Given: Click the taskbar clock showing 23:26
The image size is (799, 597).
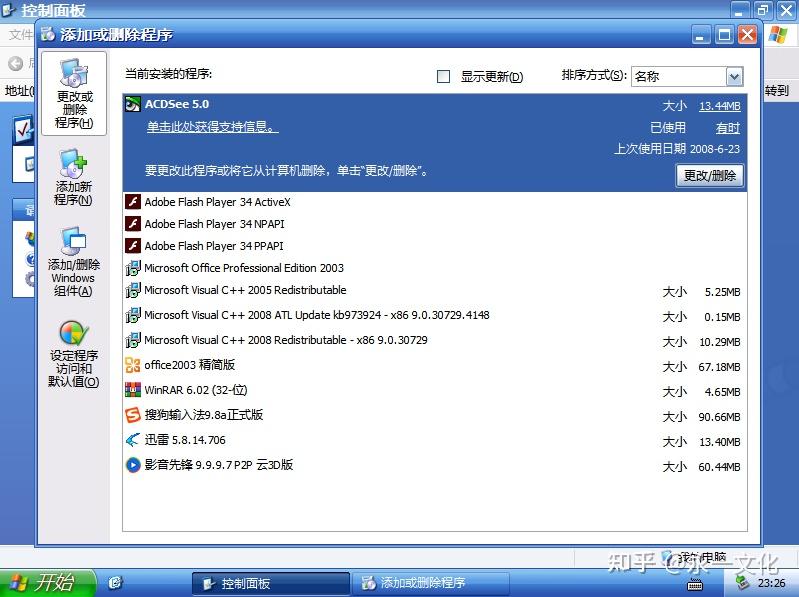Looking at the screenshot, I should pyautogui.click(x=771, y=583).
